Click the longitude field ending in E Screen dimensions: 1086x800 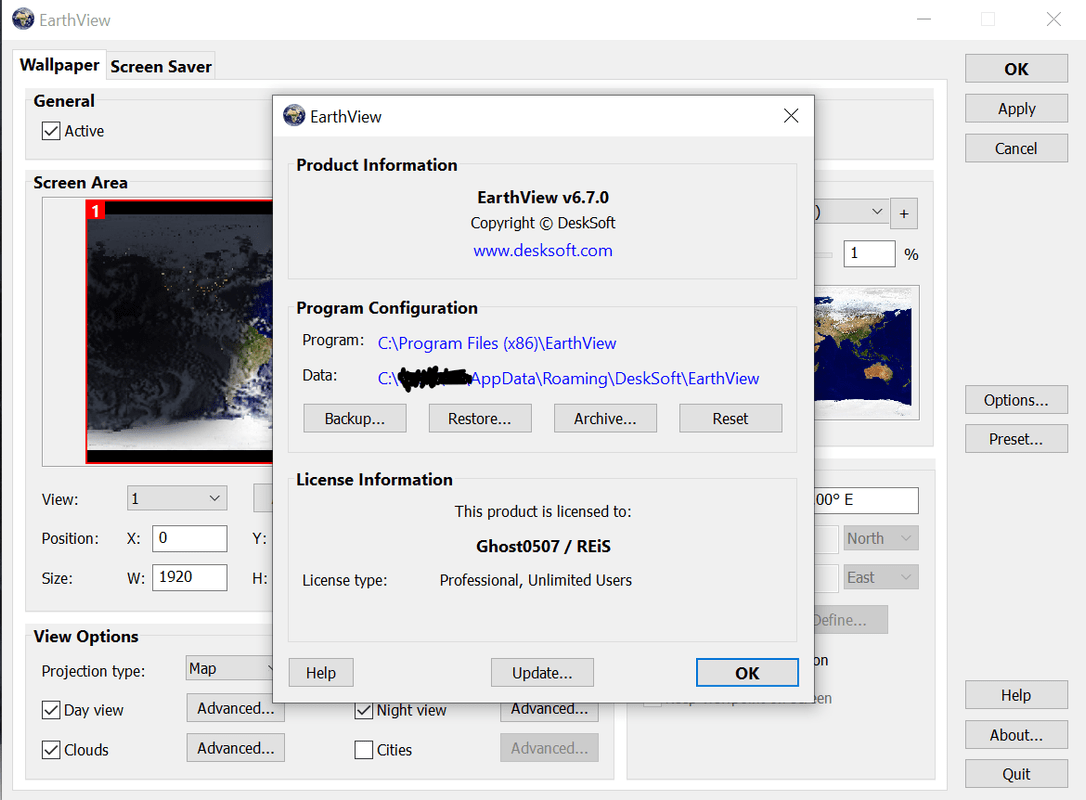click(x=866, y=500)
